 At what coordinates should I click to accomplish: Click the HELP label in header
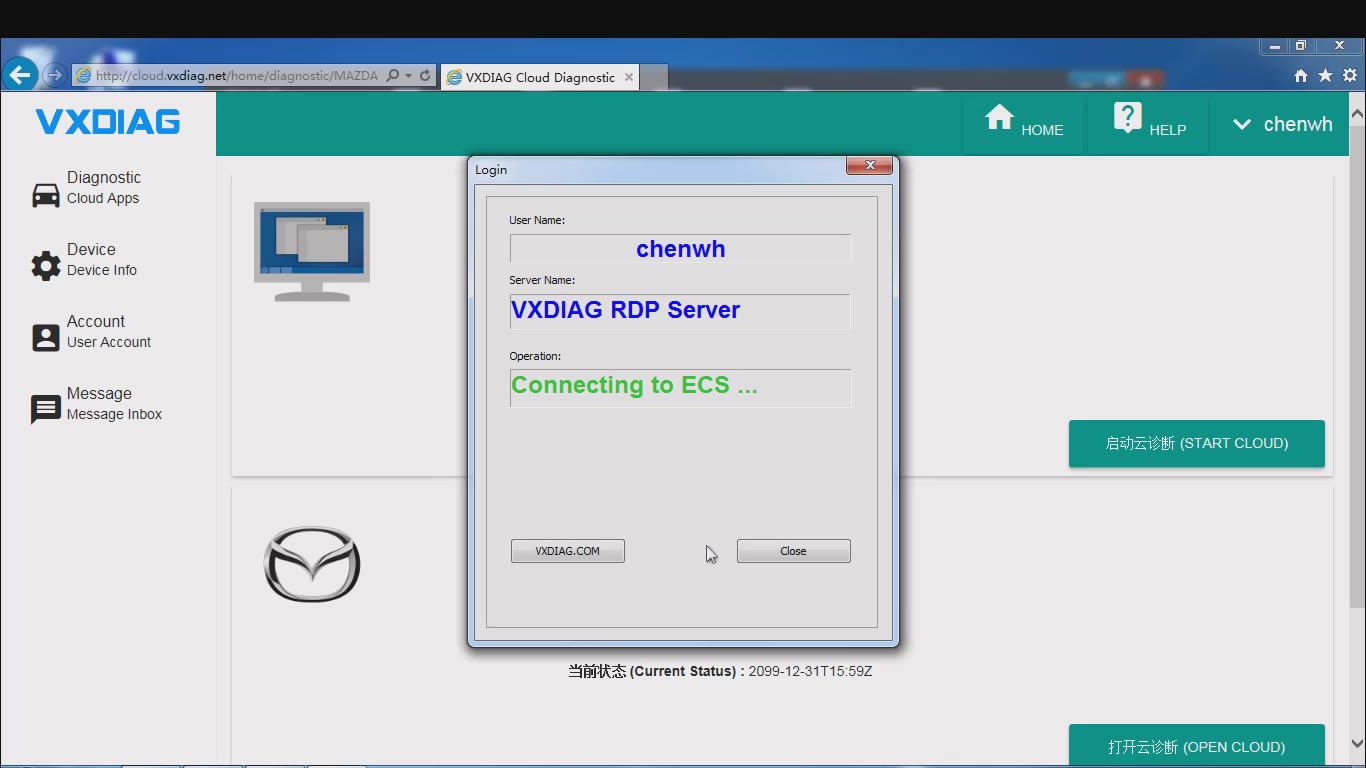(1168, 130)
